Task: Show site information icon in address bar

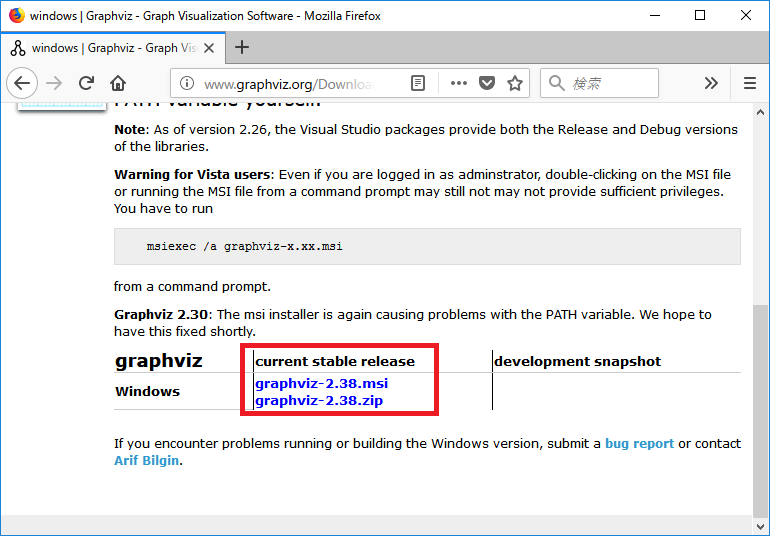Action: pos(187,84)
